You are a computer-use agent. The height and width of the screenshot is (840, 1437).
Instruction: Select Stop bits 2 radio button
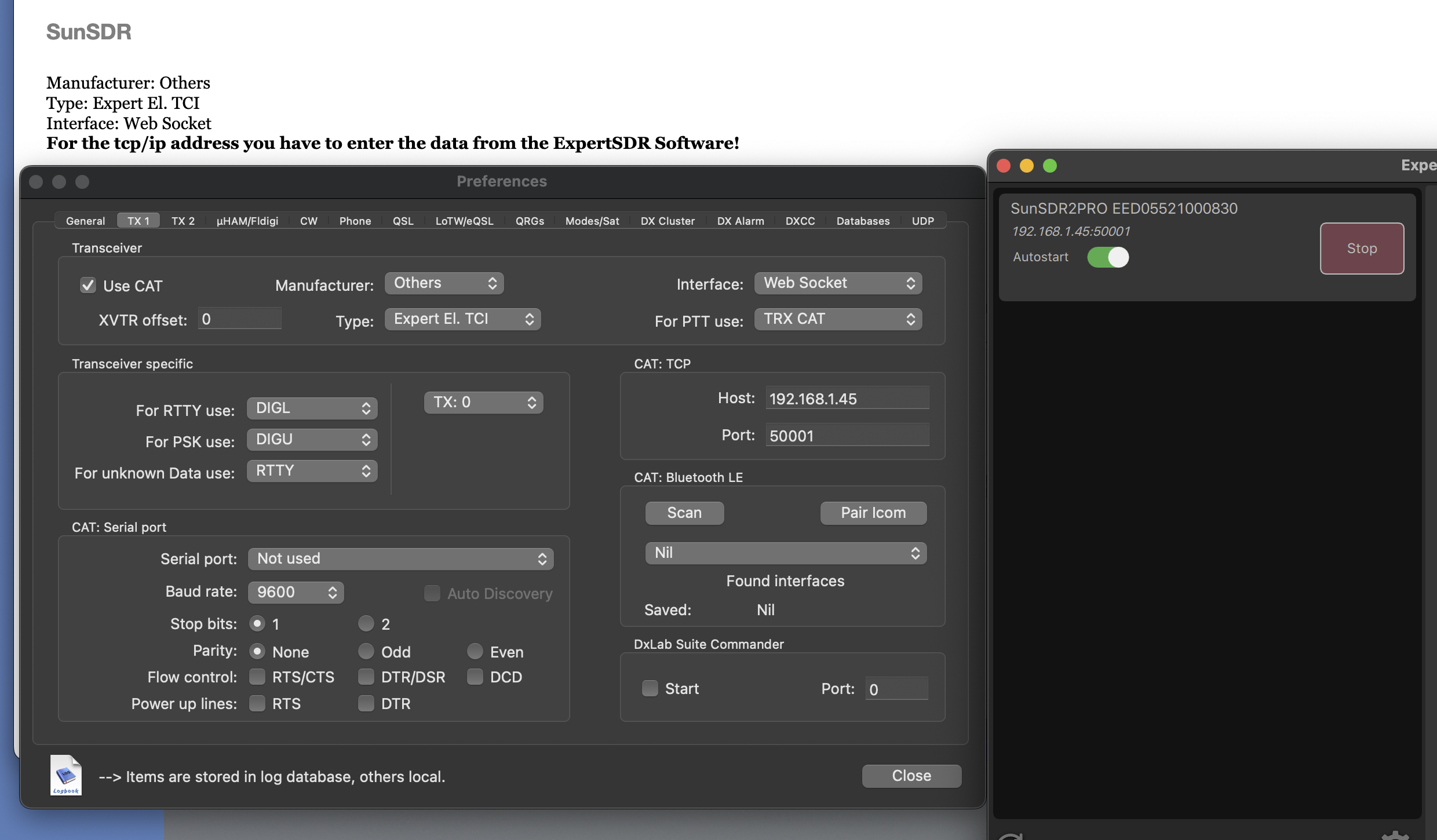pyautogui.click(x=366, y=623)
